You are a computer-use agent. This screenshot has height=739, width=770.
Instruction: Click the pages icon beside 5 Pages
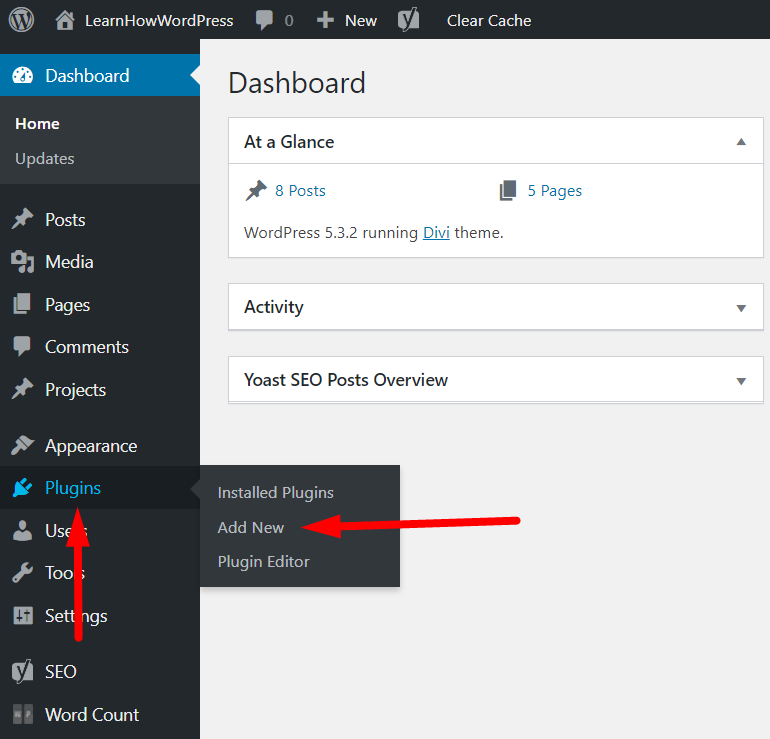(508, 191)
